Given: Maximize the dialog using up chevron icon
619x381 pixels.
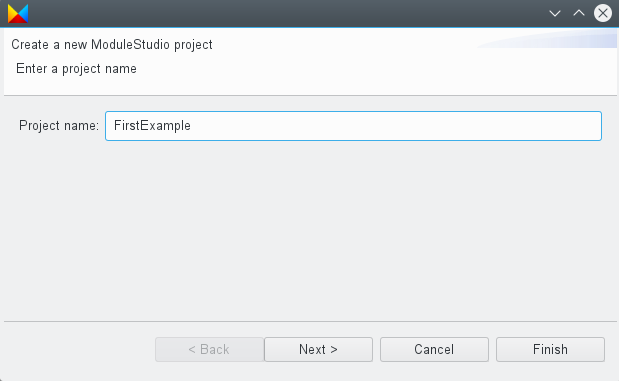Looking at the screenshot, I should pyautogui.click(x=579, y=13).
